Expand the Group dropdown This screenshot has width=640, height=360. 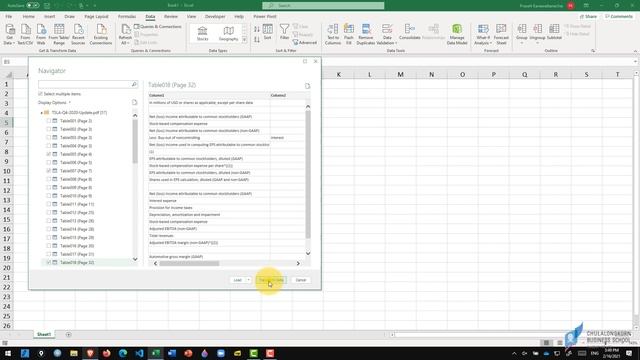click(522, 43)
